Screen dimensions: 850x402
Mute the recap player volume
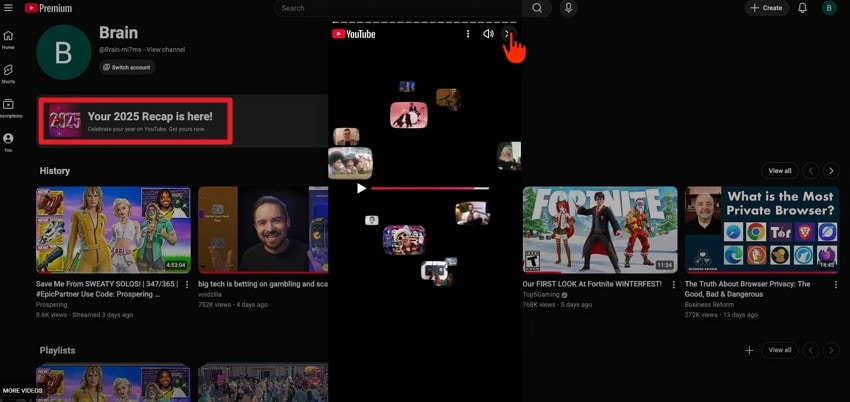(488, 34)
